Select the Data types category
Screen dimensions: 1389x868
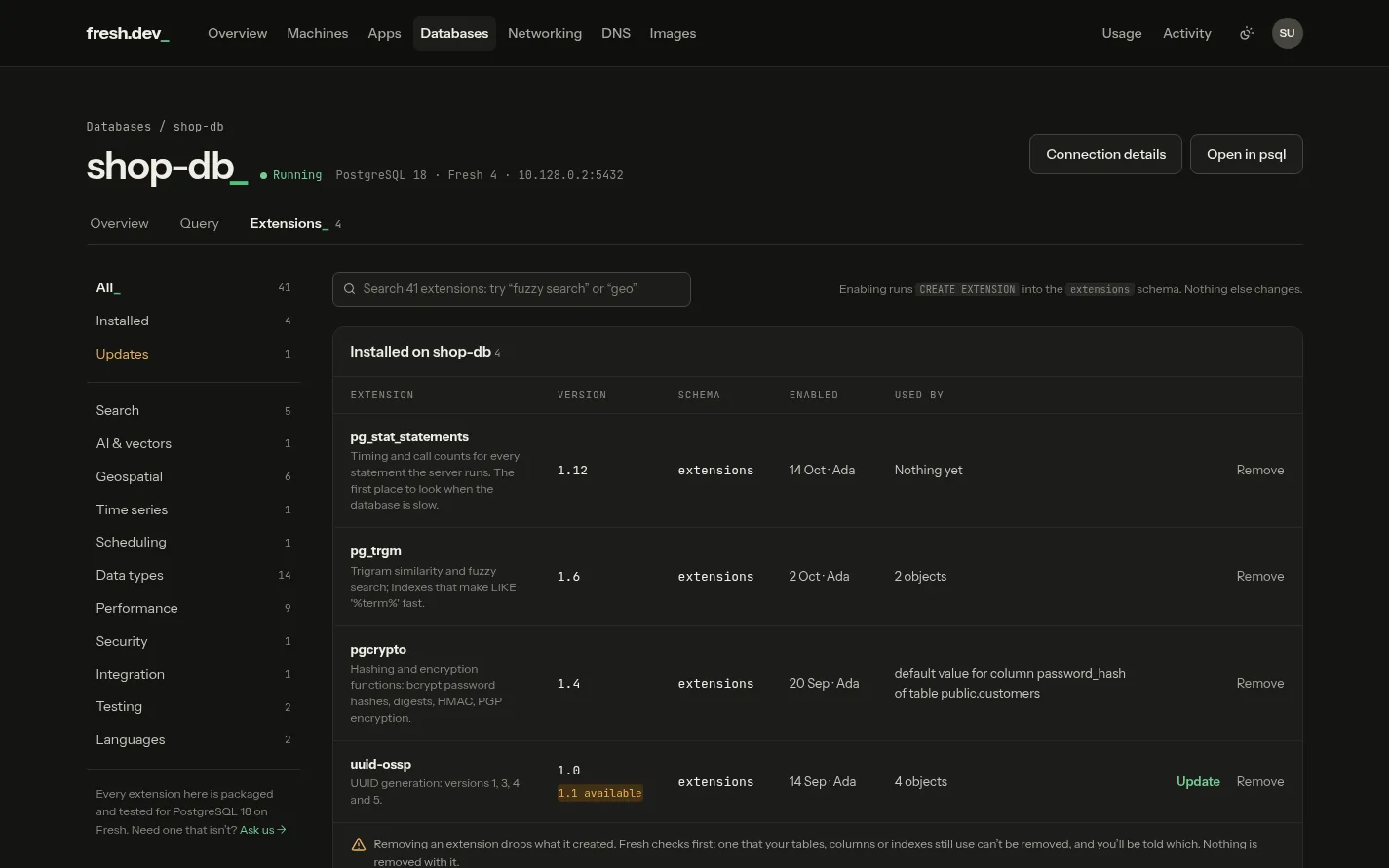click(x=193, y=575)
